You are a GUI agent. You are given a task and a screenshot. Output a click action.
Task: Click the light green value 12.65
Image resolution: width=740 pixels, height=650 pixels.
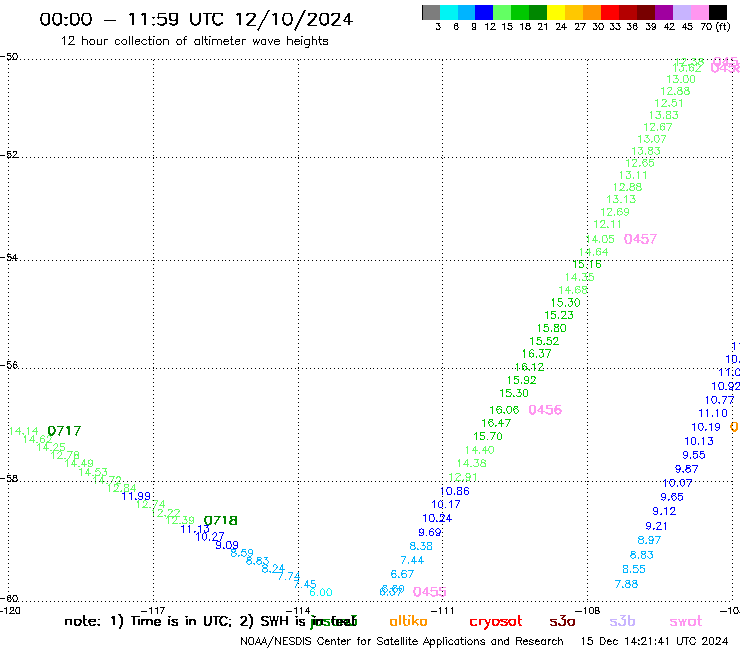click(x=640, y=163)
